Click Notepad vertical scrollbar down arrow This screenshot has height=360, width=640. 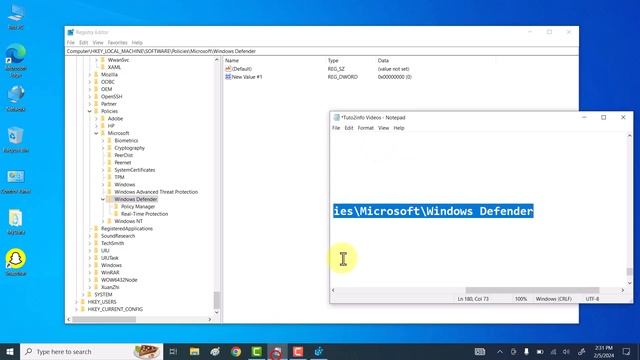629,282
